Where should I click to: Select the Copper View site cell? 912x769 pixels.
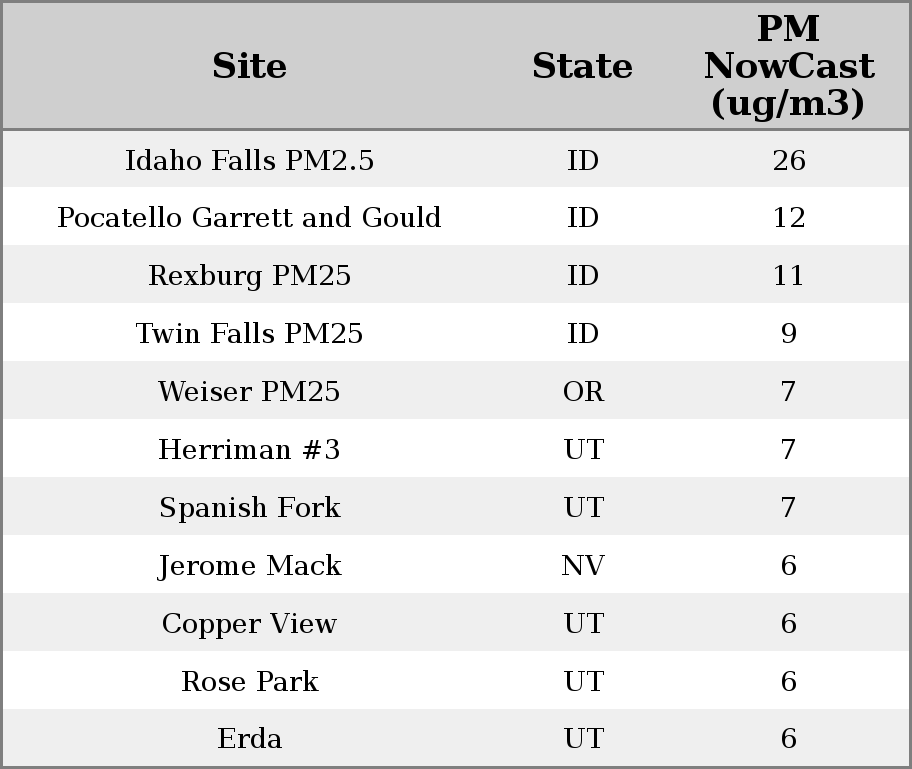(x=249, y=624)
